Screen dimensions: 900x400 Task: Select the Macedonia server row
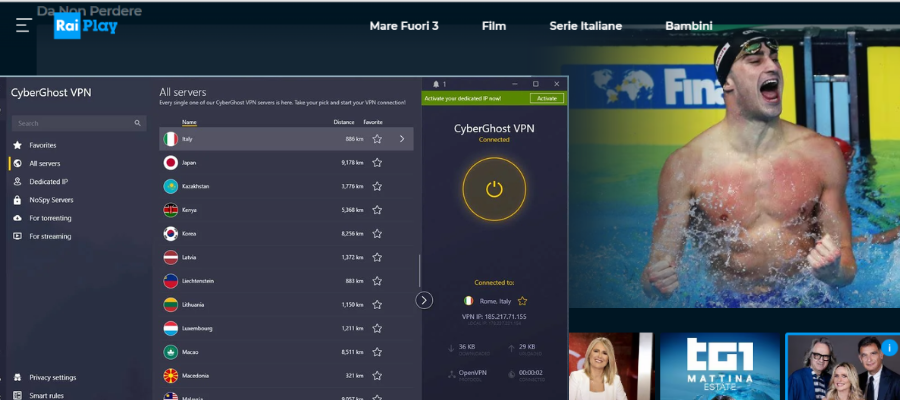[286, 376]
